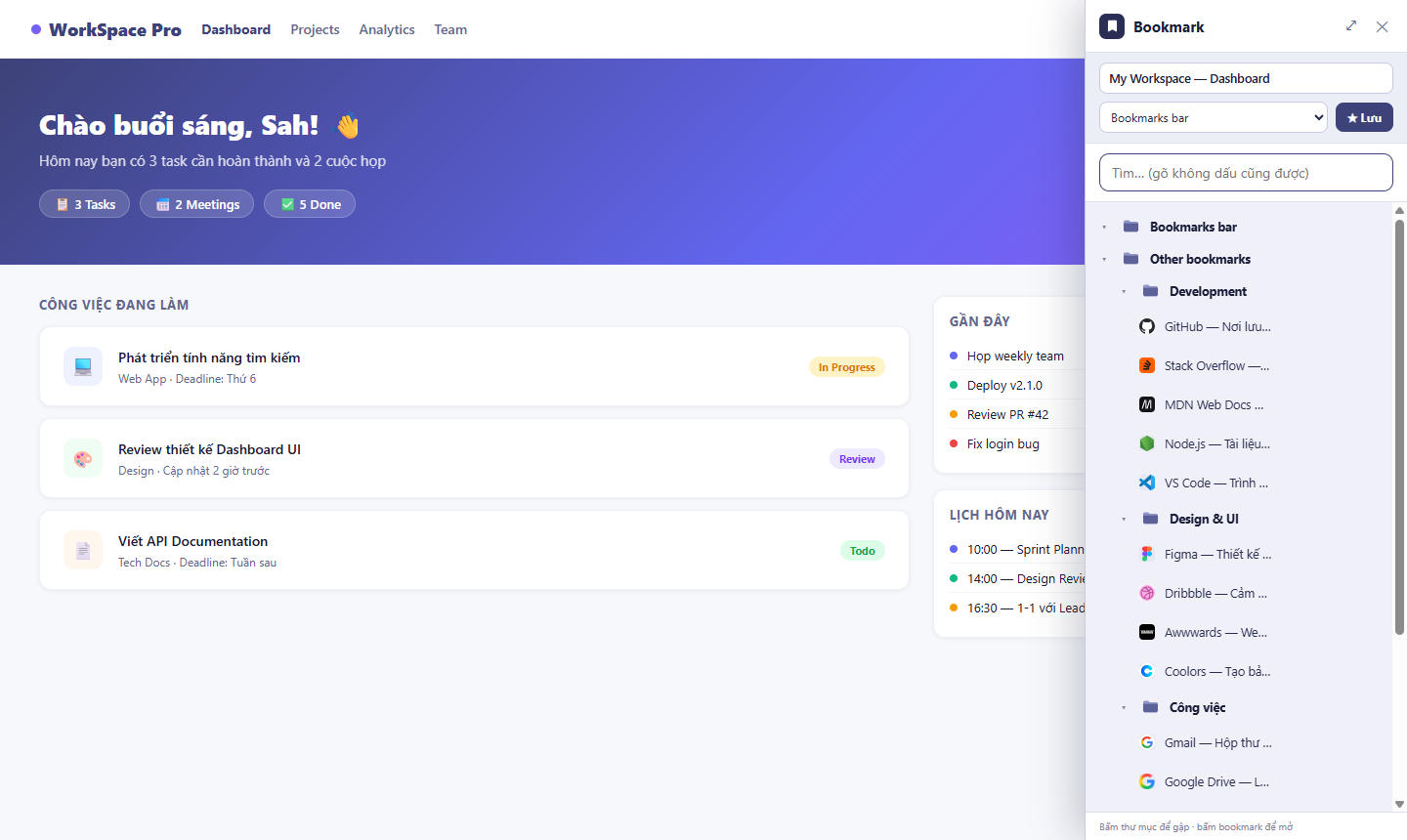Open task 'Viết API Documentation'

click(474, 550)
